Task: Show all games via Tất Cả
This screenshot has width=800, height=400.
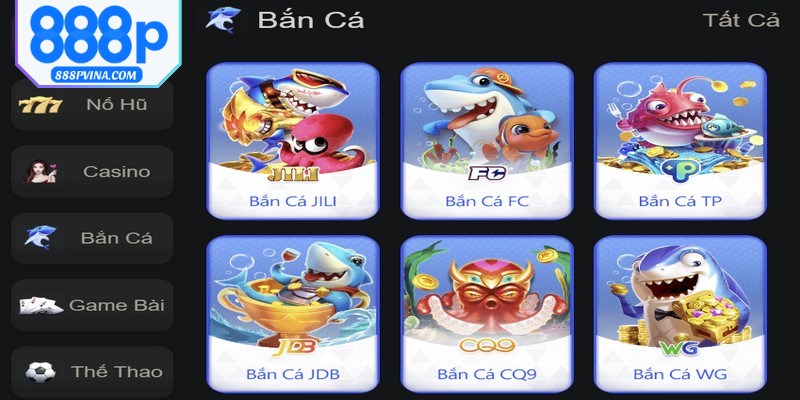Action: coord(741,20)
